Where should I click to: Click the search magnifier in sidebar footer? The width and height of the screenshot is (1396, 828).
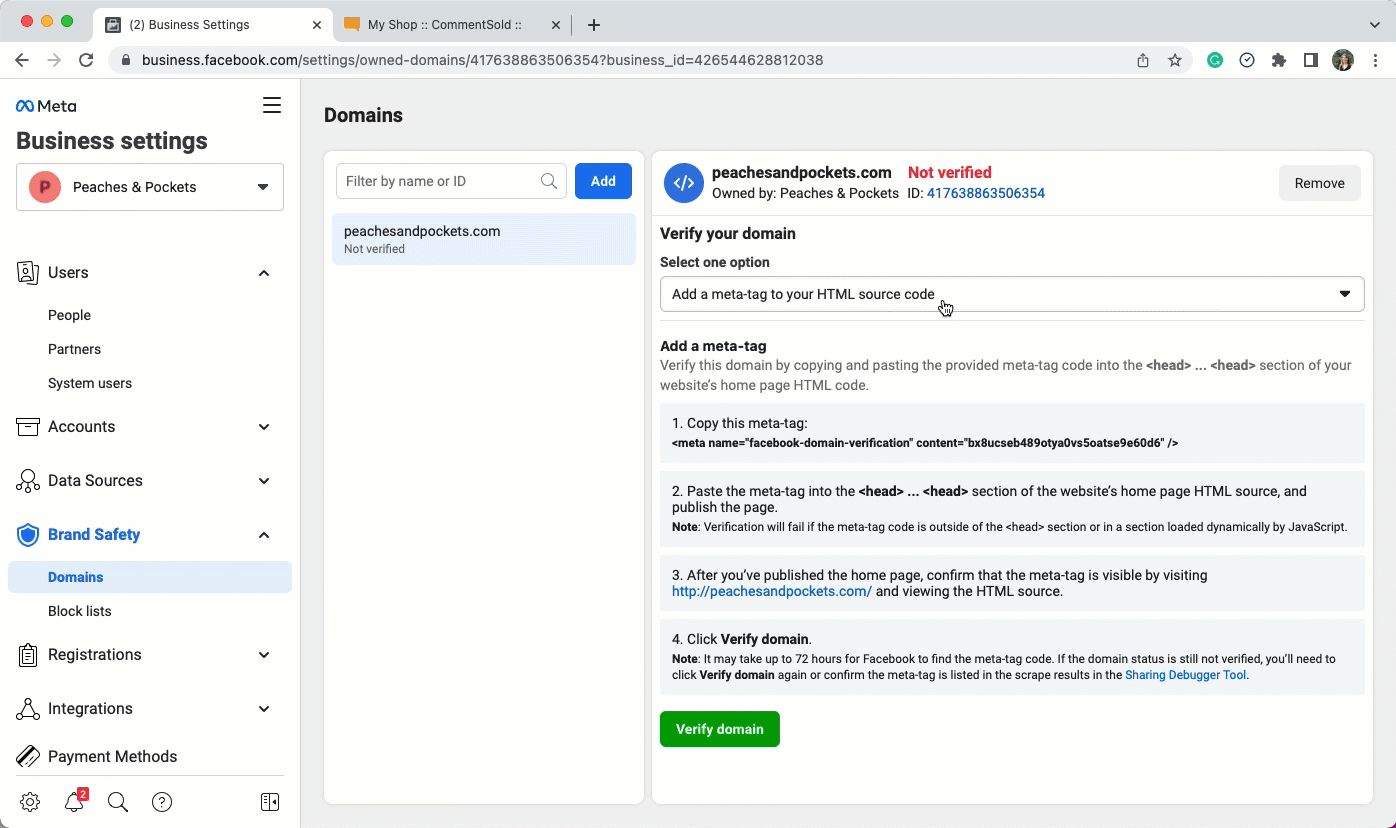click(118, 802)
